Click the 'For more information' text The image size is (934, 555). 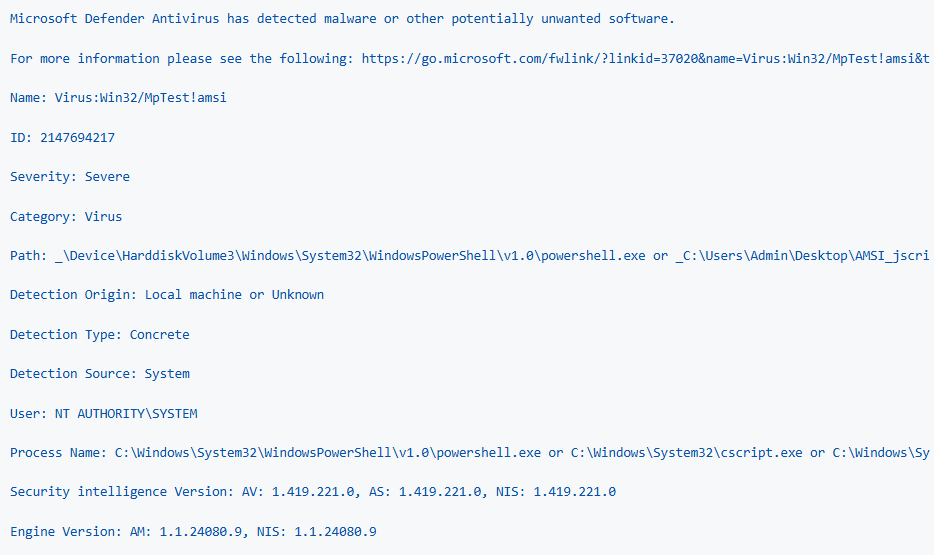[85, 58]
